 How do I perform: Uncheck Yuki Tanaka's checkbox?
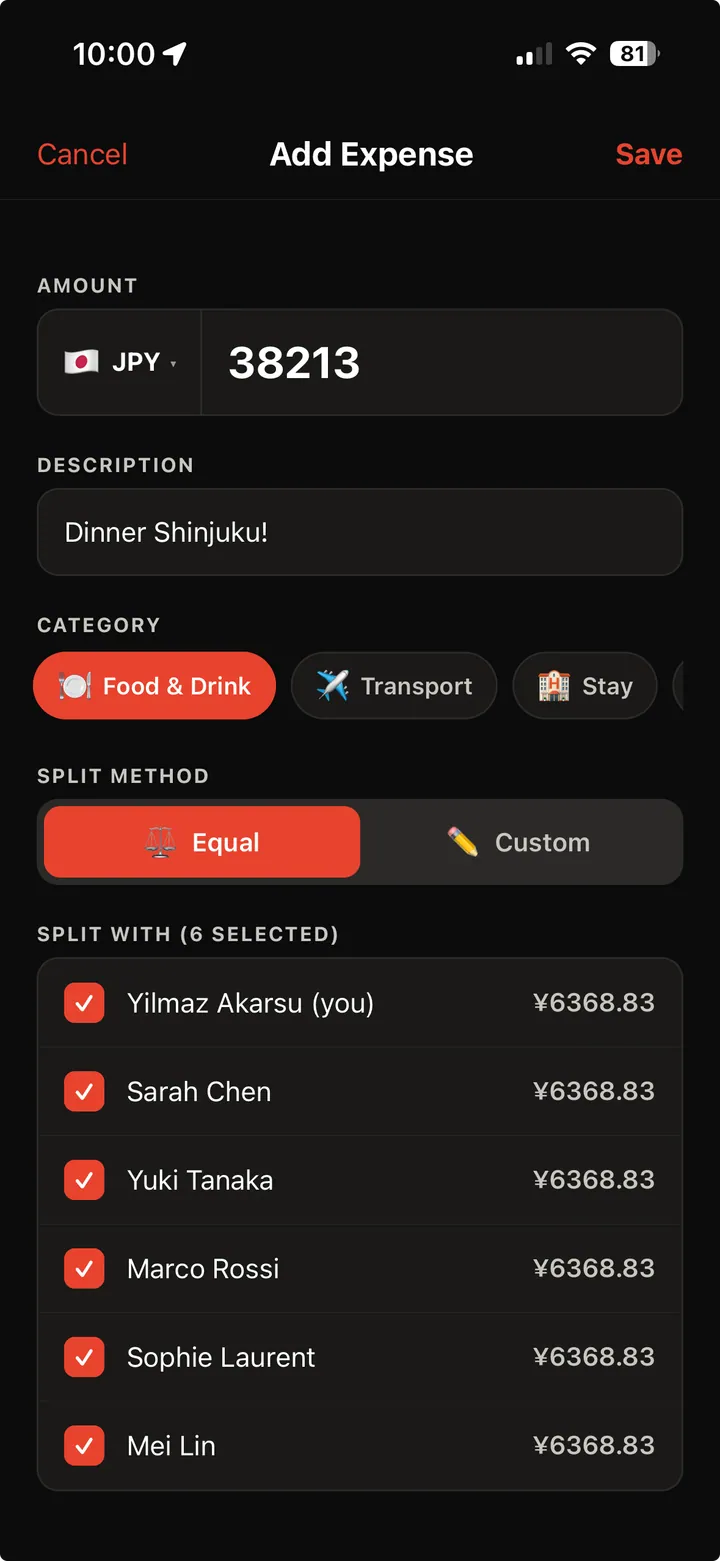pos(84,1180)
